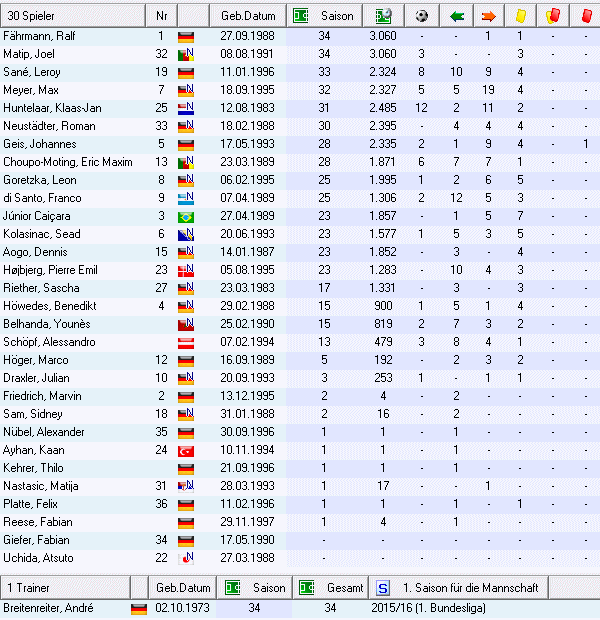
Task: Select player Höwedes, Benedikt
Action: 50,306
